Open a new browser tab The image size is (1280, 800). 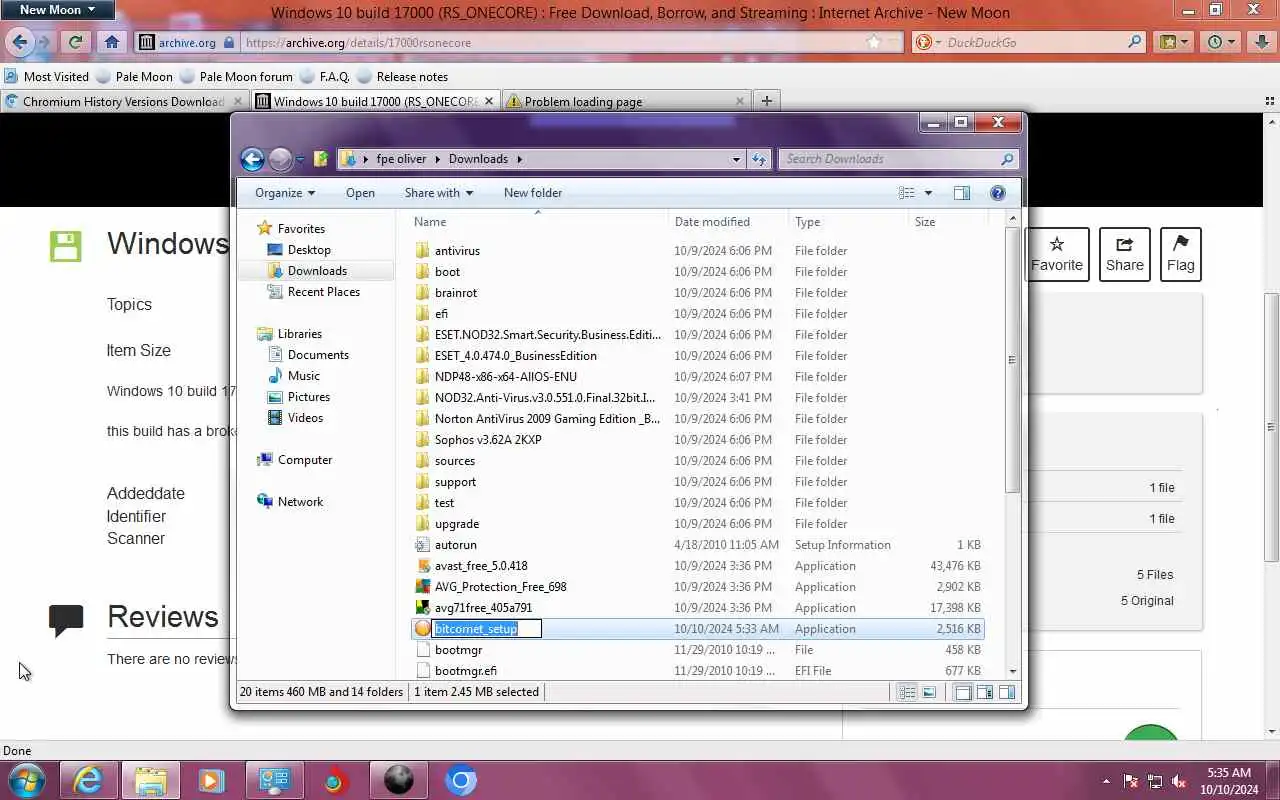[767, 101]
